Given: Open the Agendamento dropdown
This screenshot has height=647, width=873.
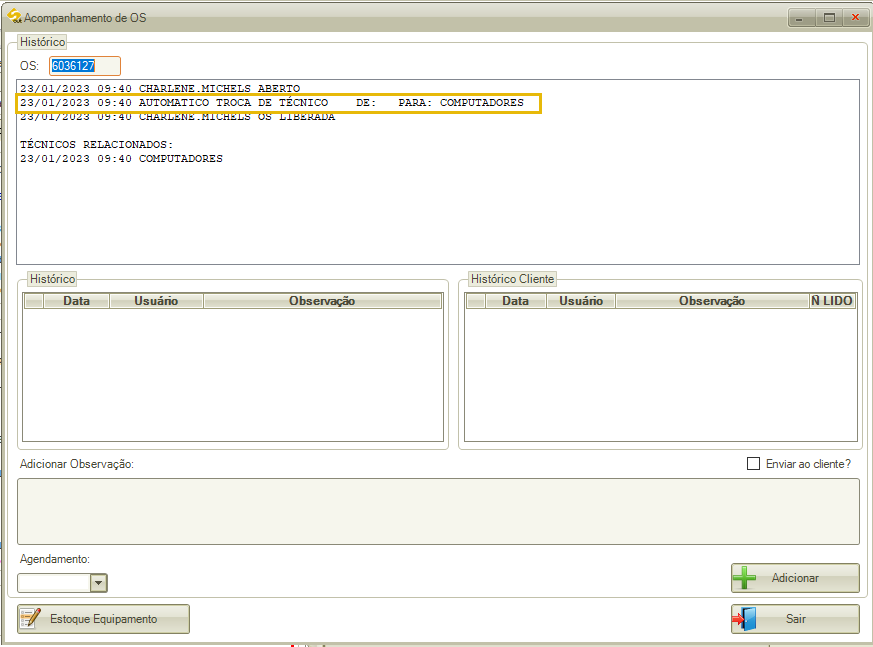Looking at the screenshot, I should (98, 583).
